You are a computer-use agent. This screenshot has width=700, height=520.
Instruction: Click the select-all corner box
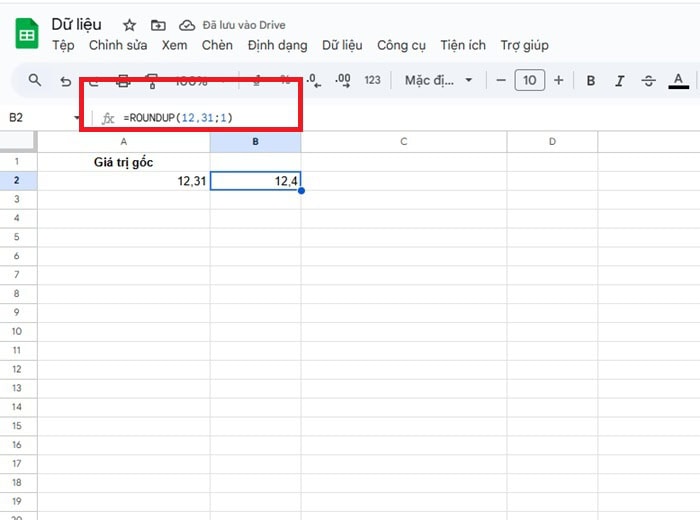[18, 142]
